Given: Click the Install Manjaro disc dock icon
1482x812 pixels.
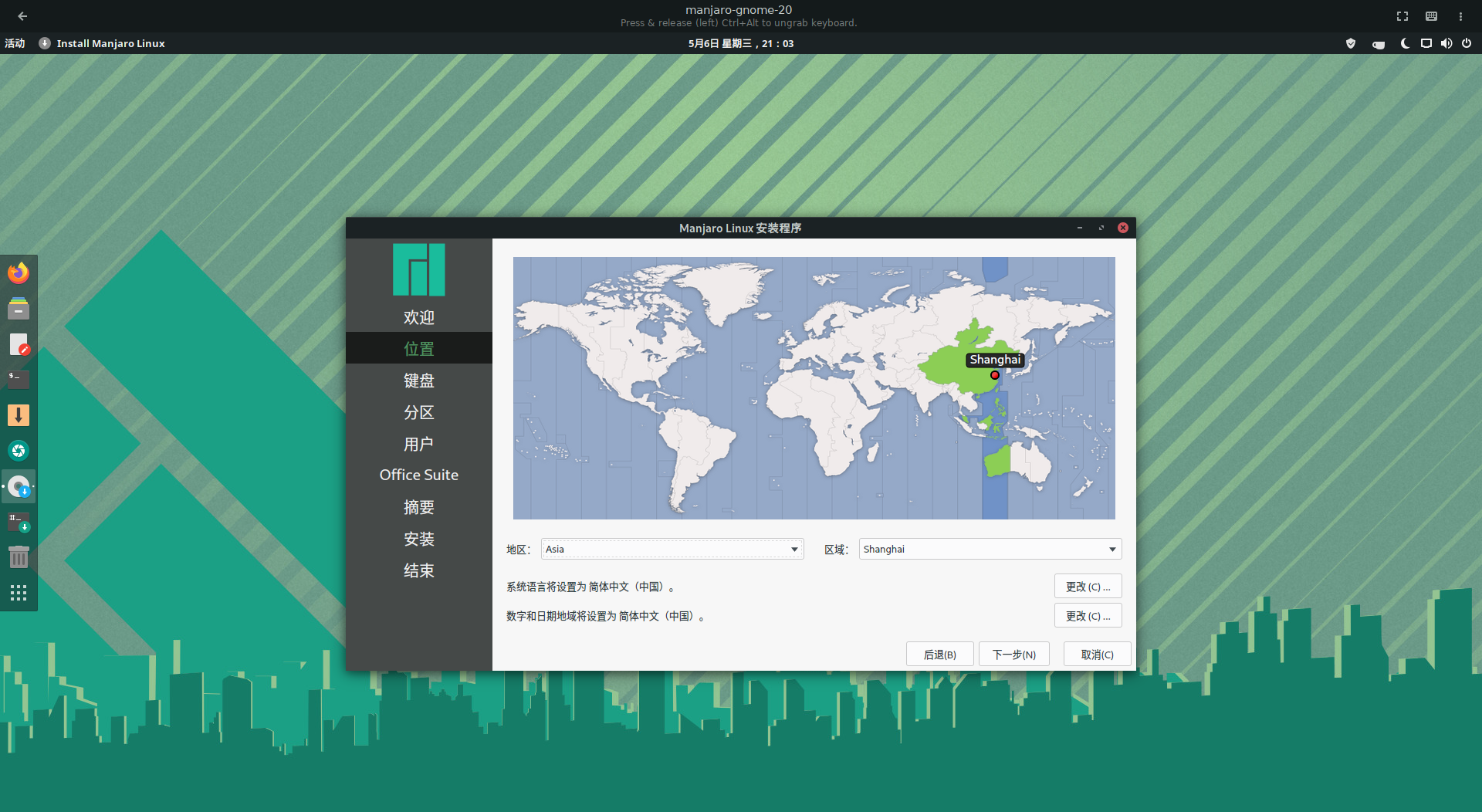Looking at the screenshot, I should 19,486.
